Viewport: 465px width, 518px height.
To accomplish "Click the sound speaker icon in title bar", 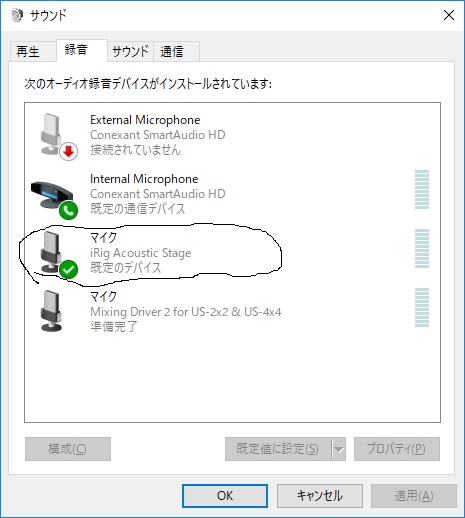I will pyautogui.click(x=16, y=15).
